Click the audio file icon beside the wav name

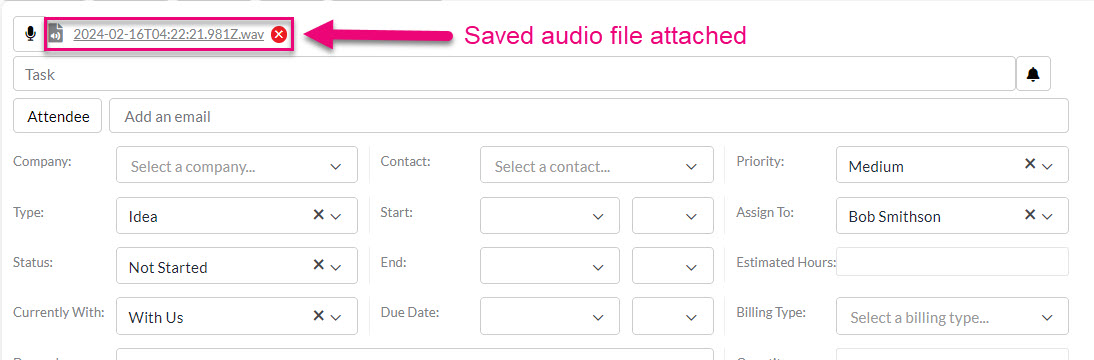[x=57, y=34]
